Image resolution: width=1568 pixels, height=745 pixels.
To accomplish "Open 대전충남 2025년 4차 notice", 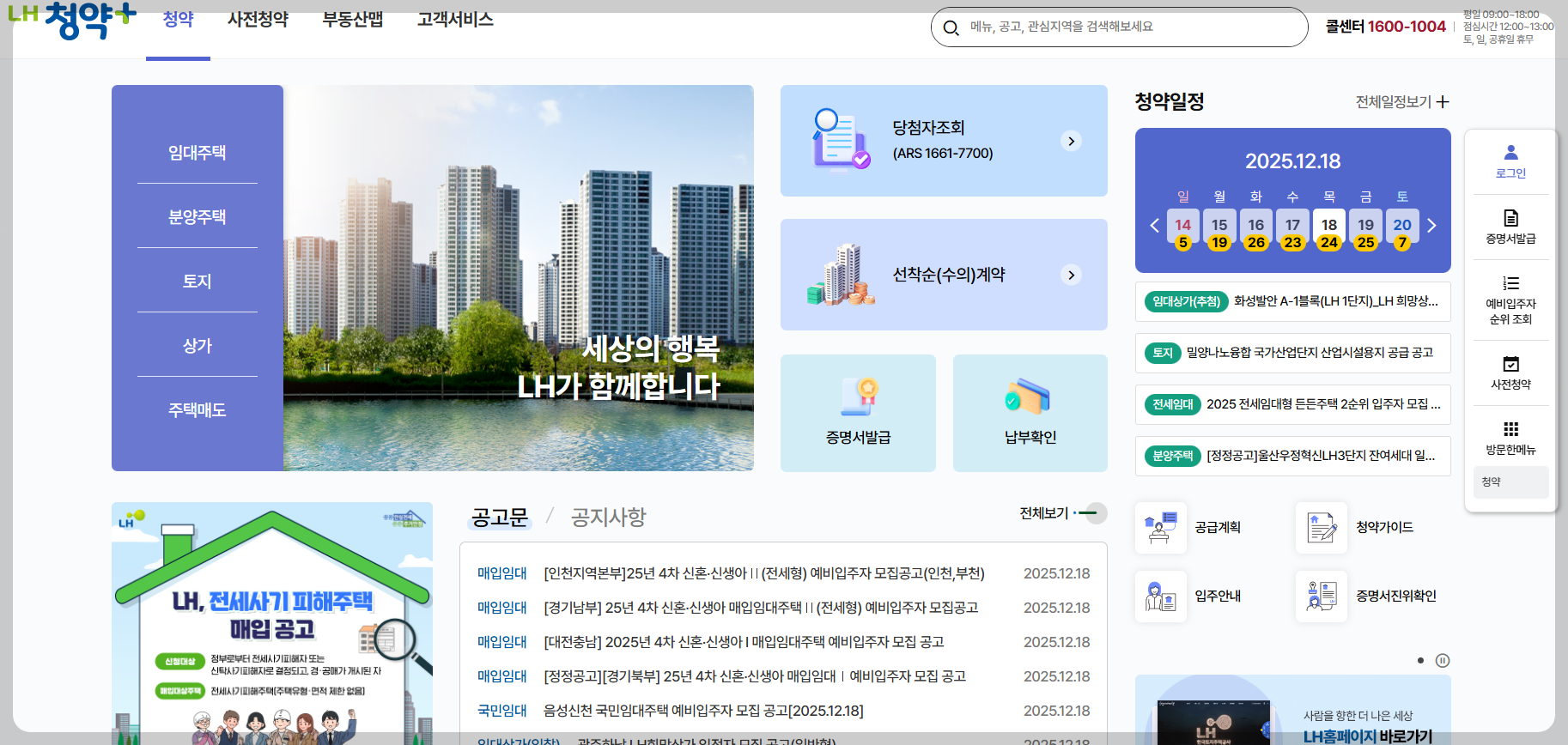I will (744, 642).
